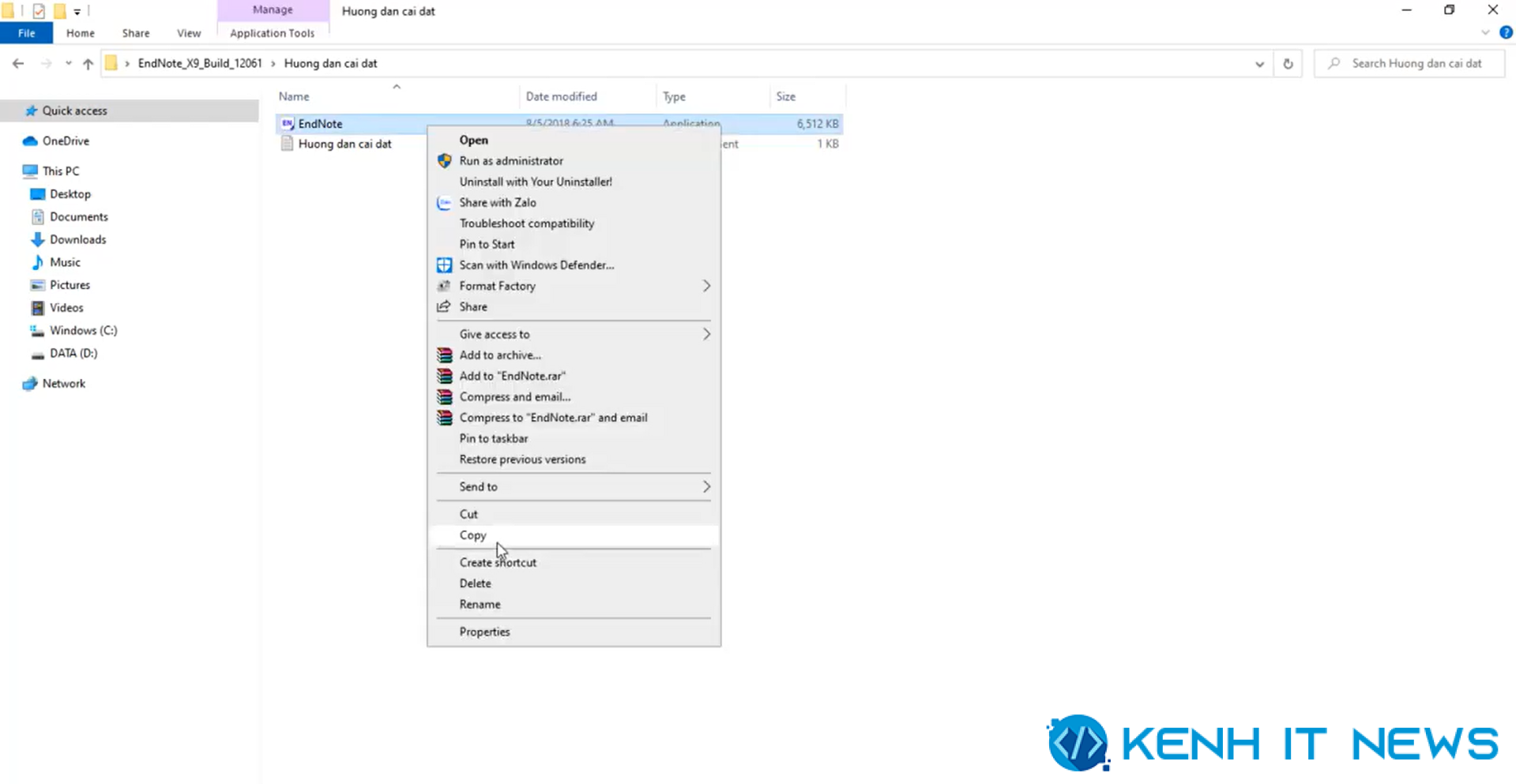Open the File ribbon tab
The width and height of the screenshot is (1516, 784).
point(26,33)
